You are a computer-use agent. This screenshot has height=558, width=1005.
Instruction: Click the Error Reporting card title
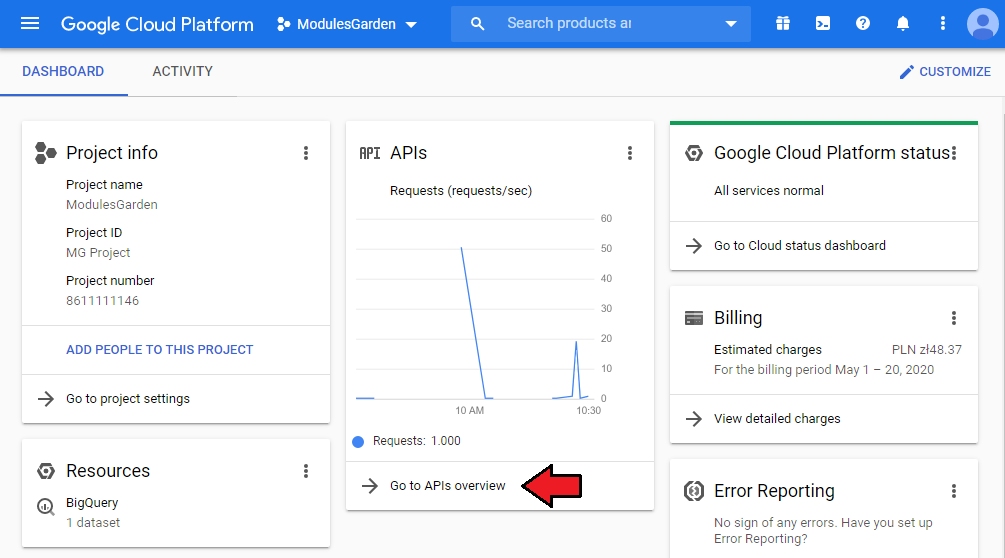774,491
